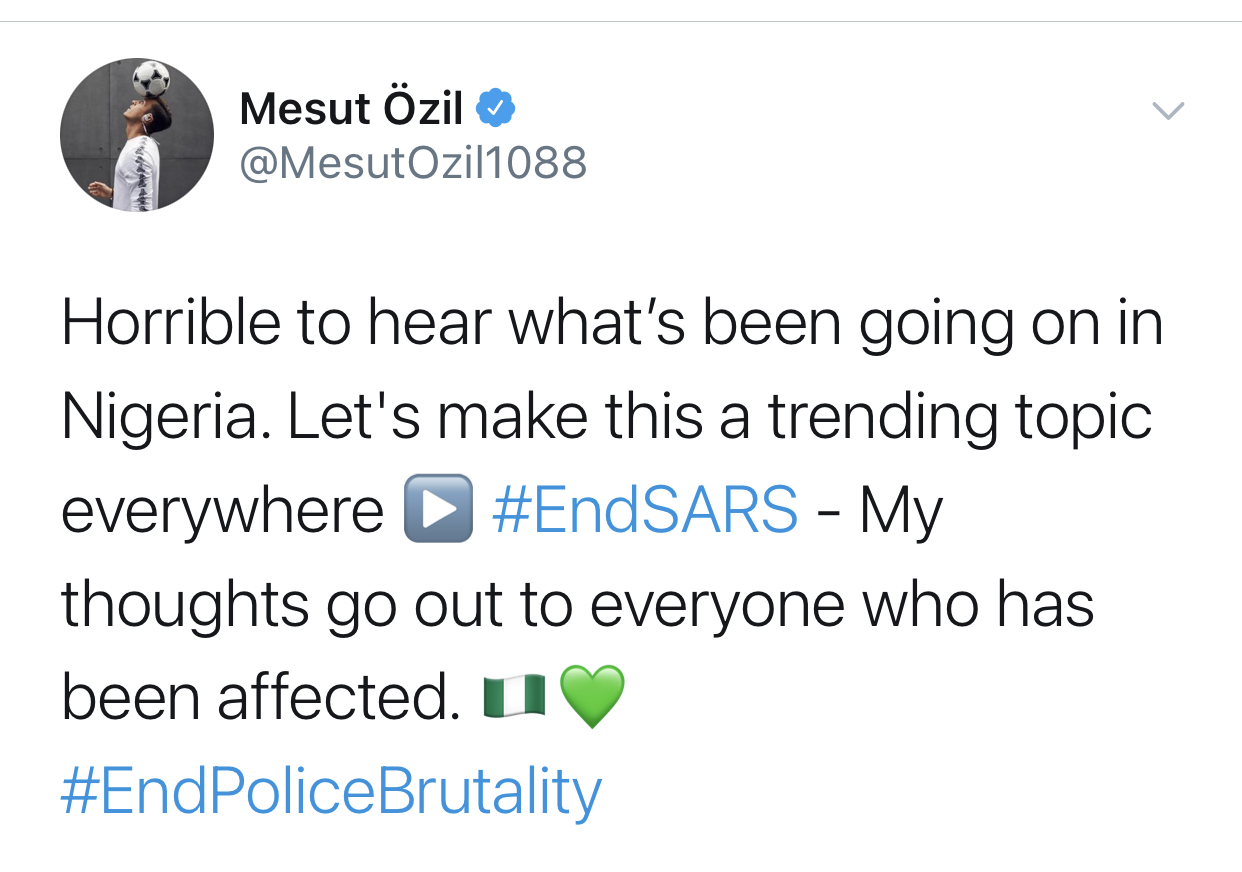This screenshot has width=1242, height=872.
Task: Click the word "everywhere" in tweet
Action: 222,510
